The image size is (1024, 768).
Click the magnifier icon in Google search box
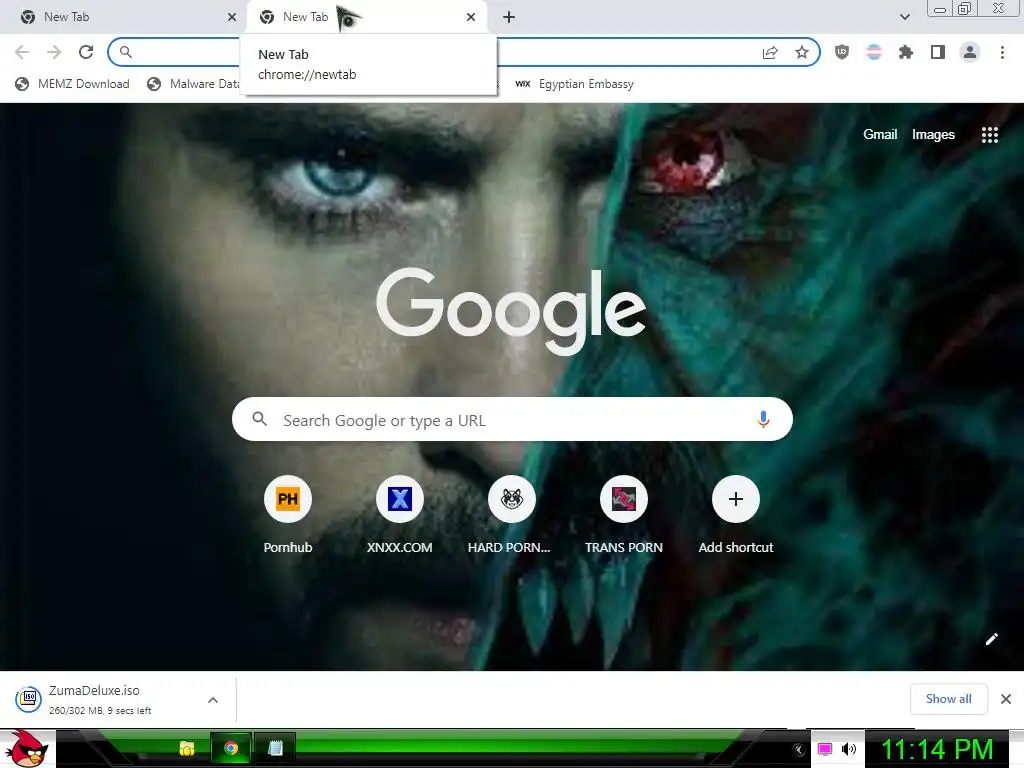click(259, 419)
